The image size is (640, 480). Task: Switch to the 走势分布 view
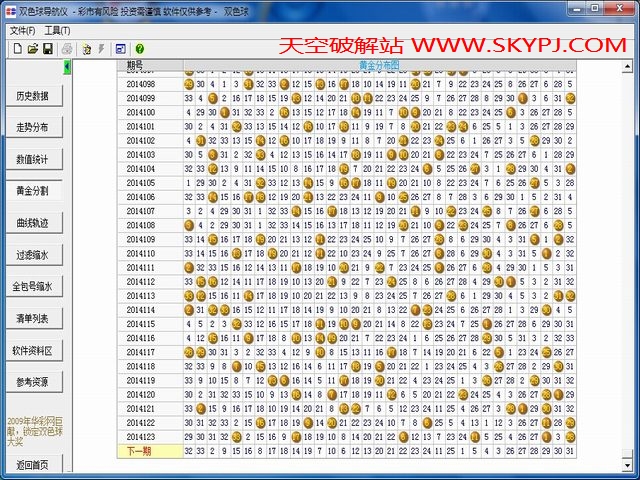point(33,128)
